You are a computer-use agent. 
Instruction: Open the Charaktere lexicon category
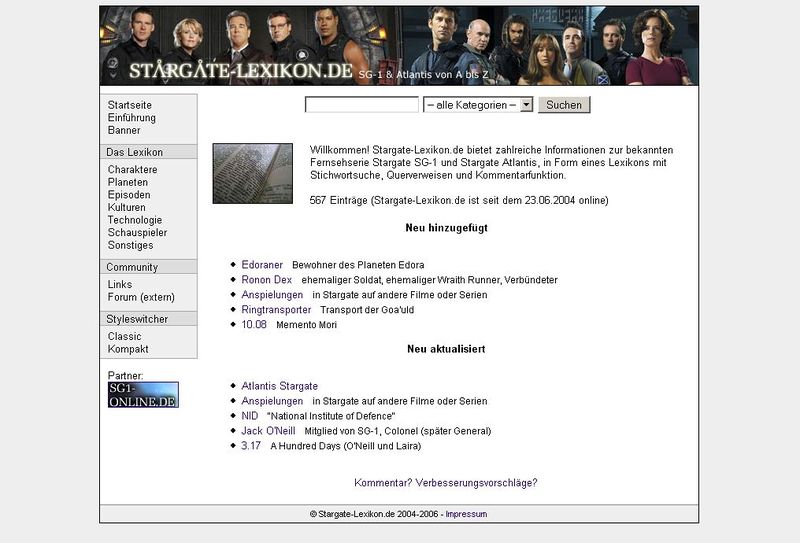132,170
